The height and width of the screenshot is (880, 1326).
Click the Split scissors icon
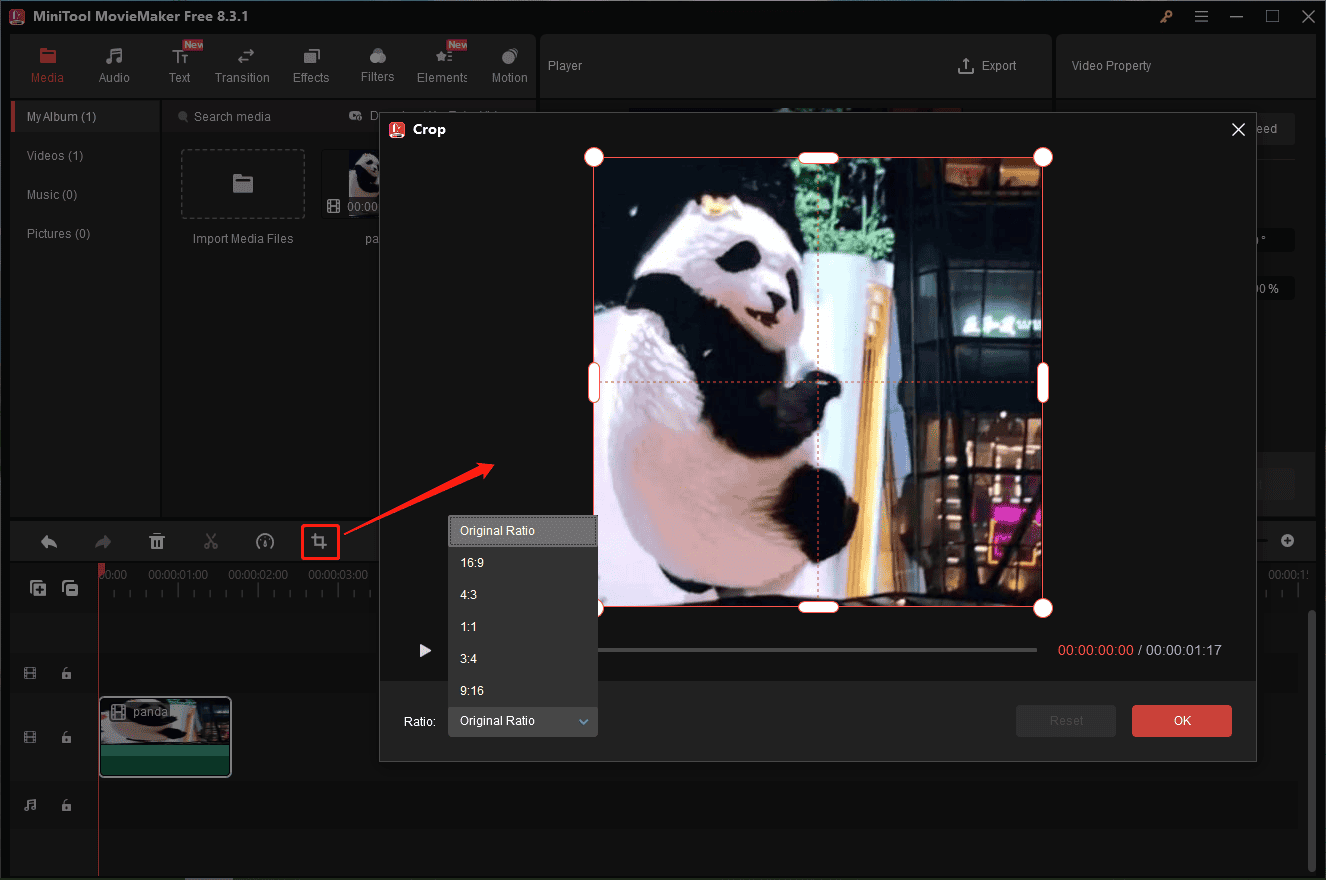click(211, 541)
